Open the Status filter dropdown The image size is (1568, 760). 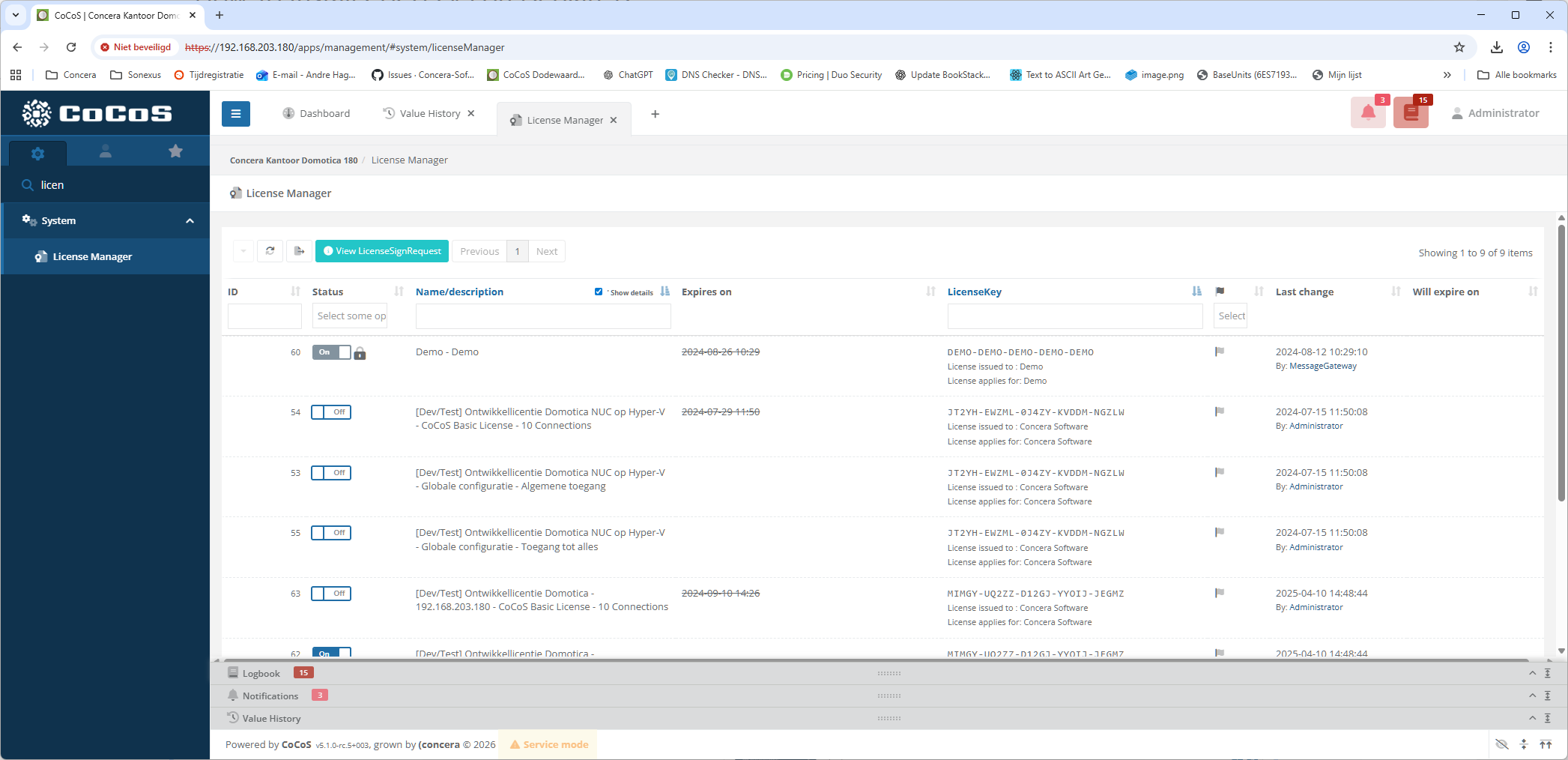pos(350,316)
